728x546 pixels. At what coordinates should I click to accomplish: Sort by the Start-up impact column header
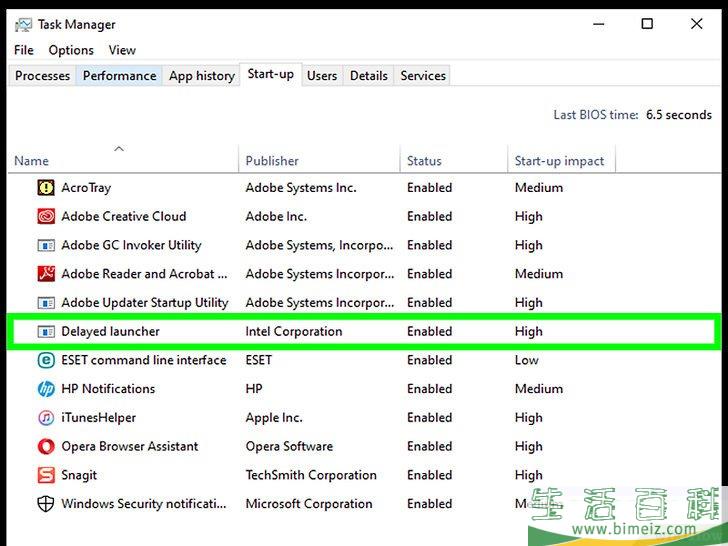pos(562,161)
